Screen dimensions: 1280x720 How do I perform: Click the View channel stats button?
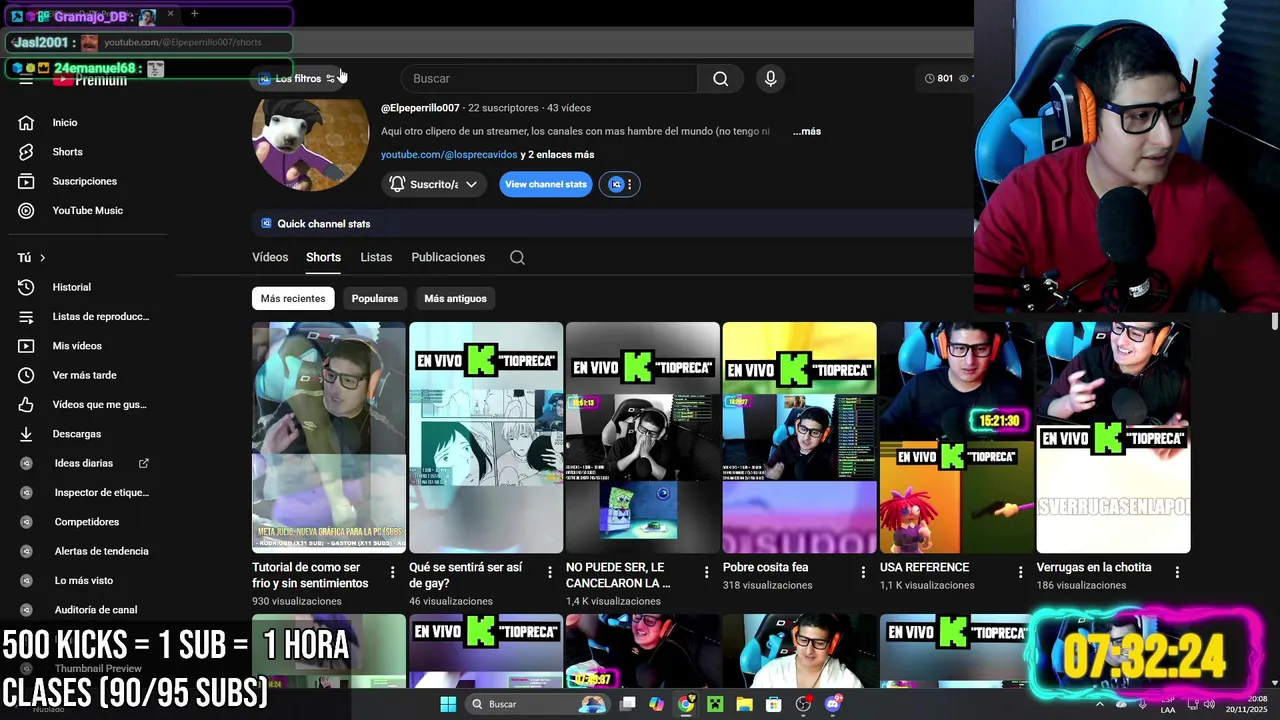546,184
